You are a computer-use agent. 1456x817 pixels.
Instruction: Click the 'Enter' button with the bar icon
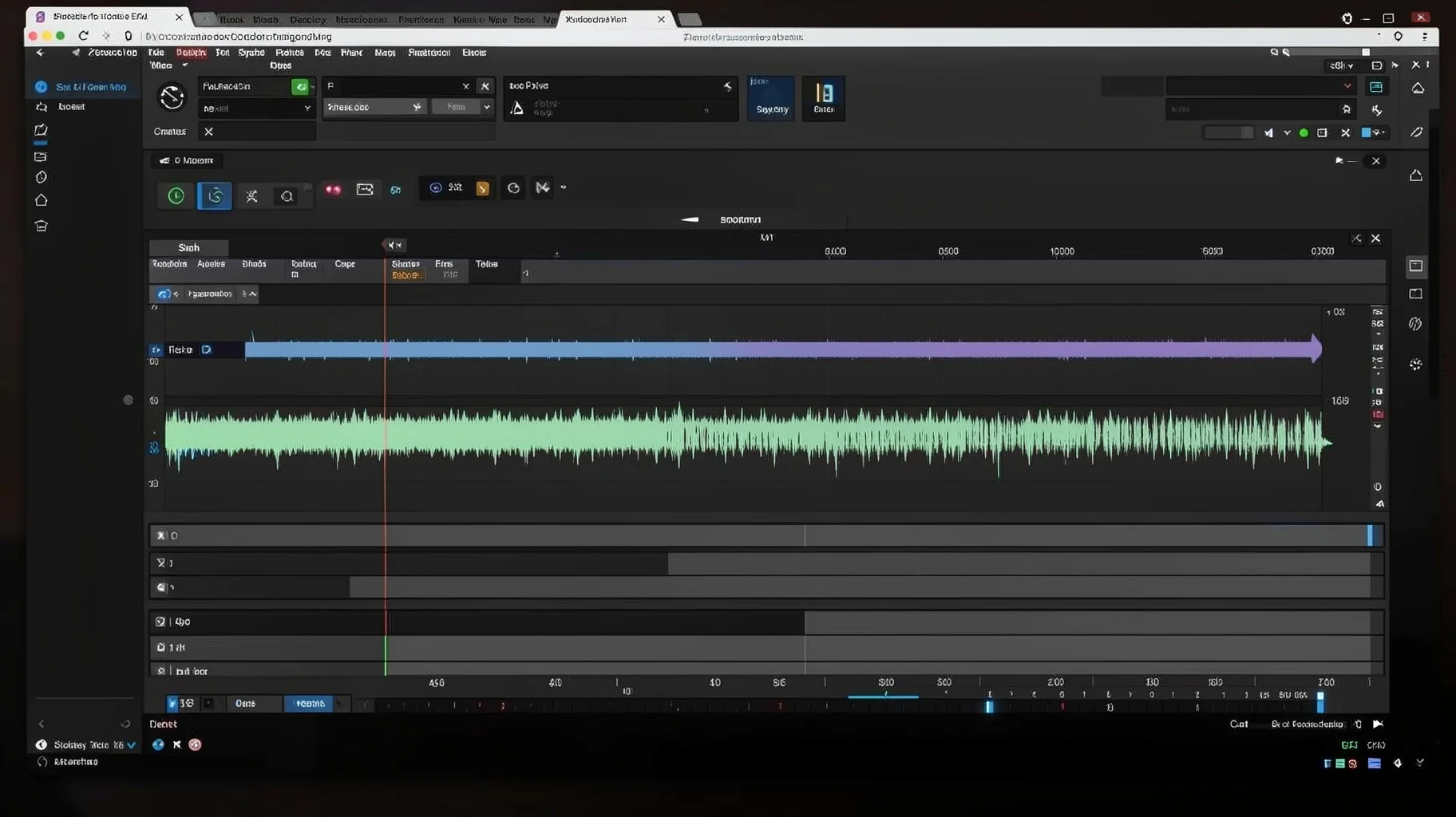824,98
